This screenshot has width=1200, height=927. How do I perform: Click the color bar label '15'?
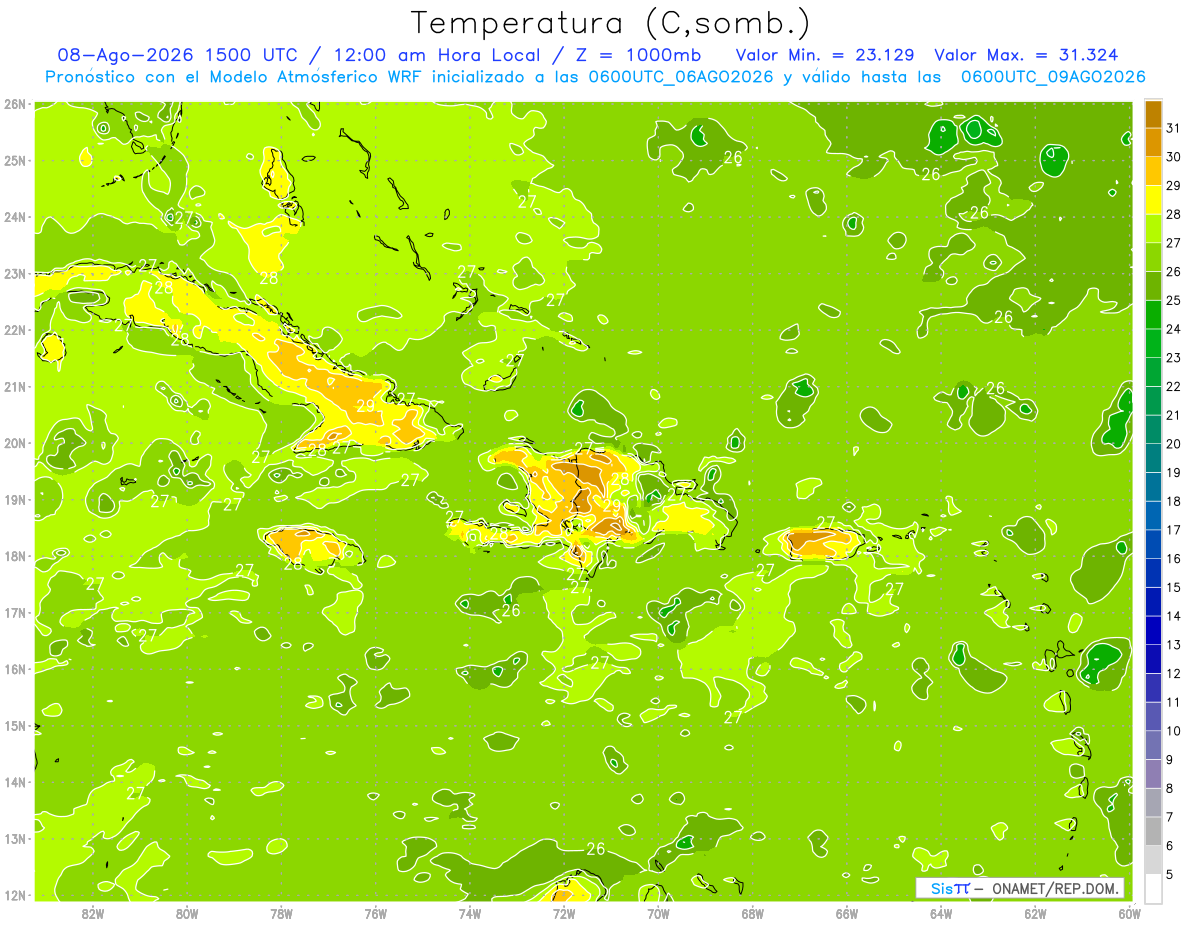[1174, 588]
